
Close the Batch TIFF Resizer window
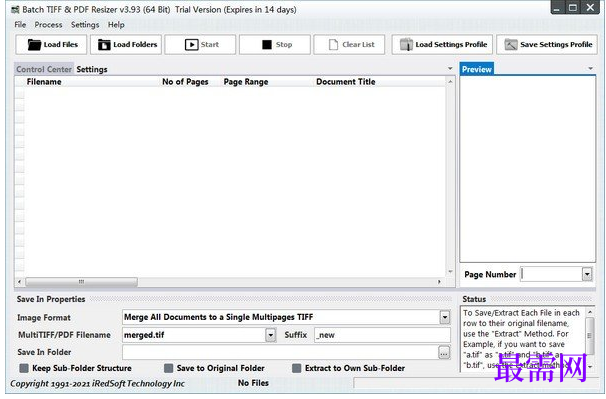[x=590, y=7]
